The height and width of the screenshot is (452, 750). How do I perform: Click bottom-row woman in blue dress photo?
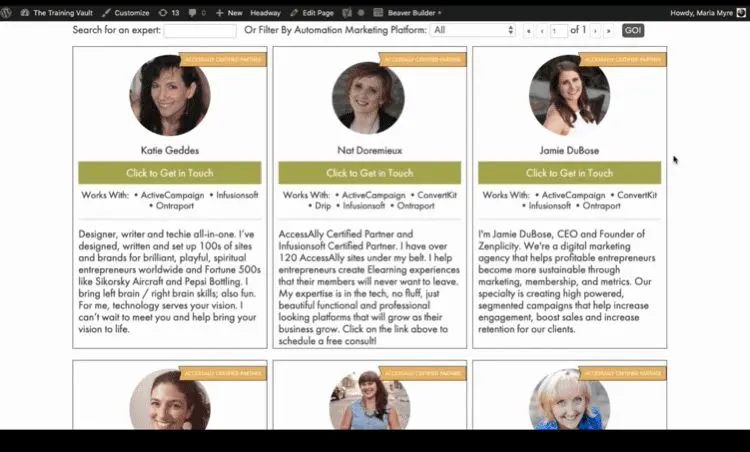370,399
